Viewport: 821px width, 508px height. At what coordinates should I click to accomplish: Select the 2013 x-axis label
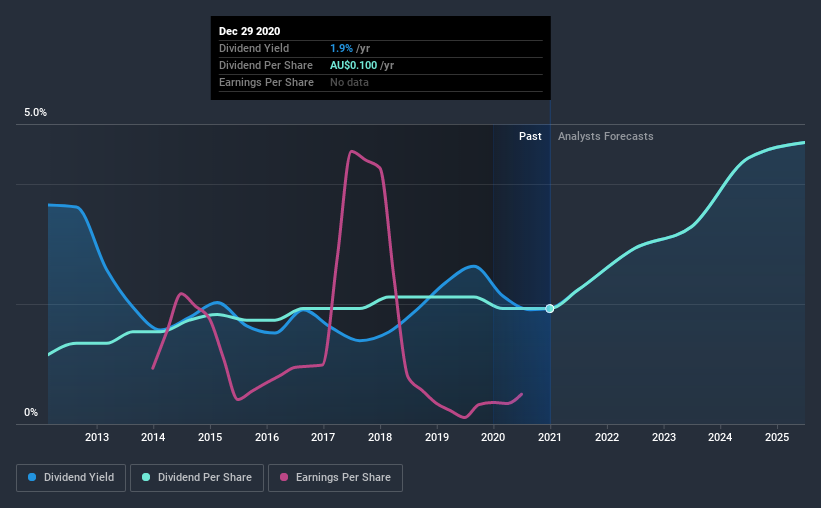[x=97, y=437]
